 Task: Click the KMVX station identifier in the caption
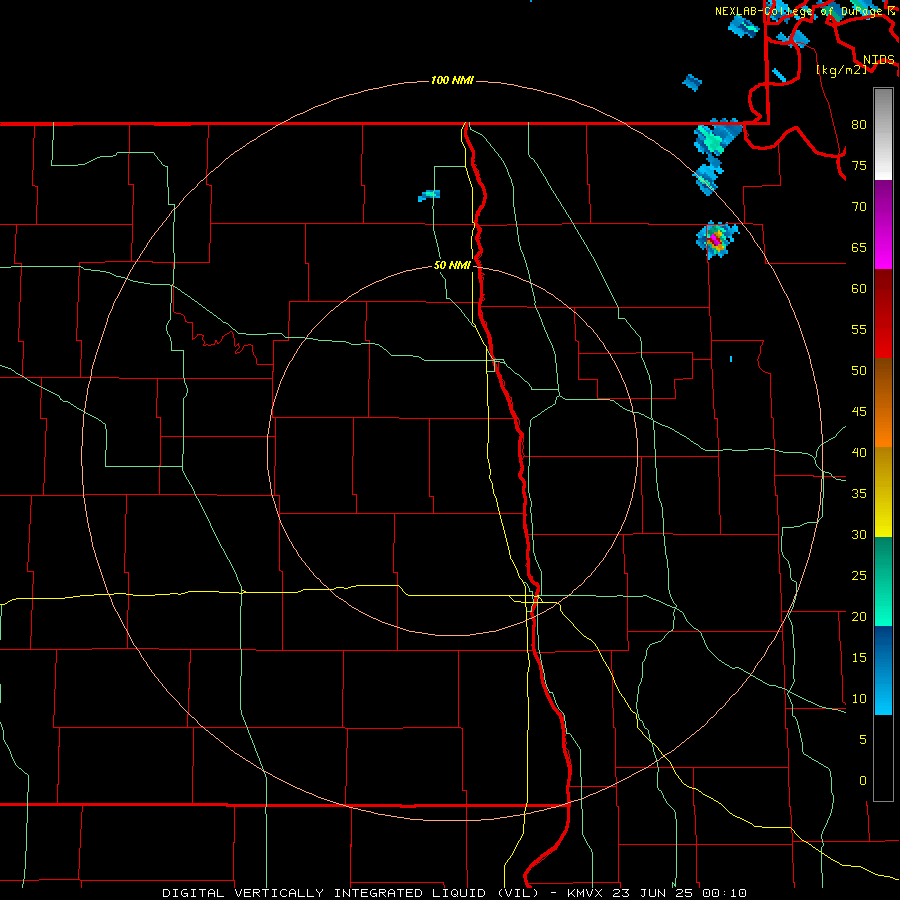[585, 893]
